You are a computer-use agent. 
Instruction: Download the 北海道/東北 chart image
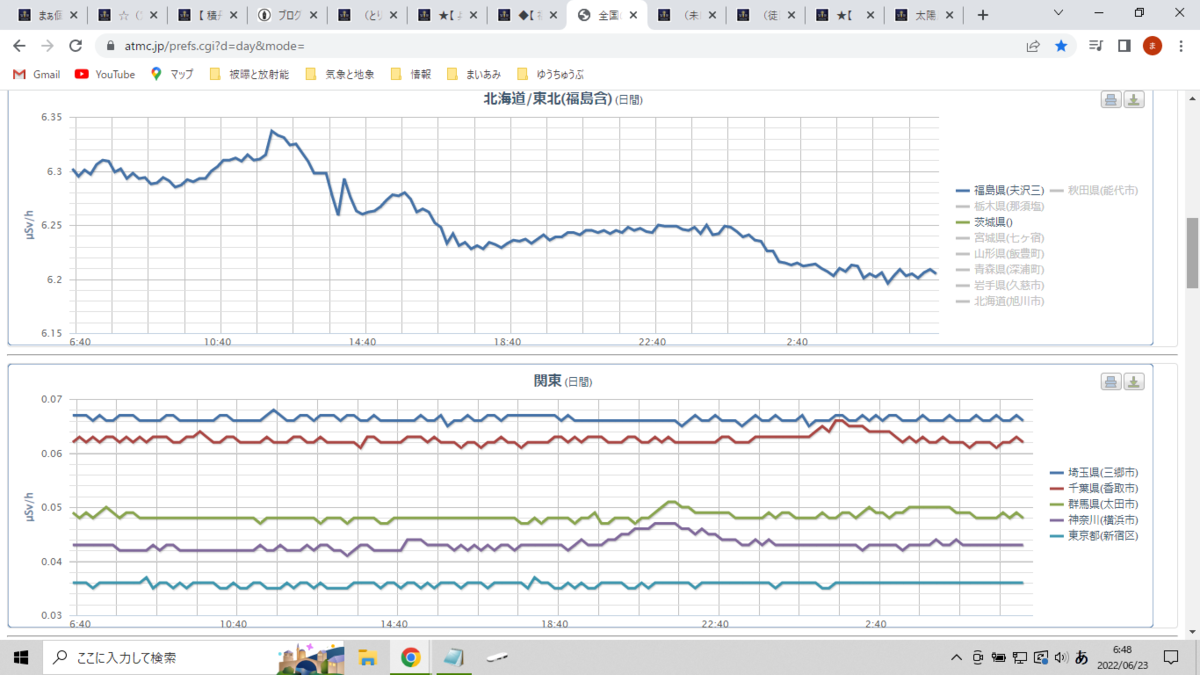pyautogui.click(x=1133, y=99)
